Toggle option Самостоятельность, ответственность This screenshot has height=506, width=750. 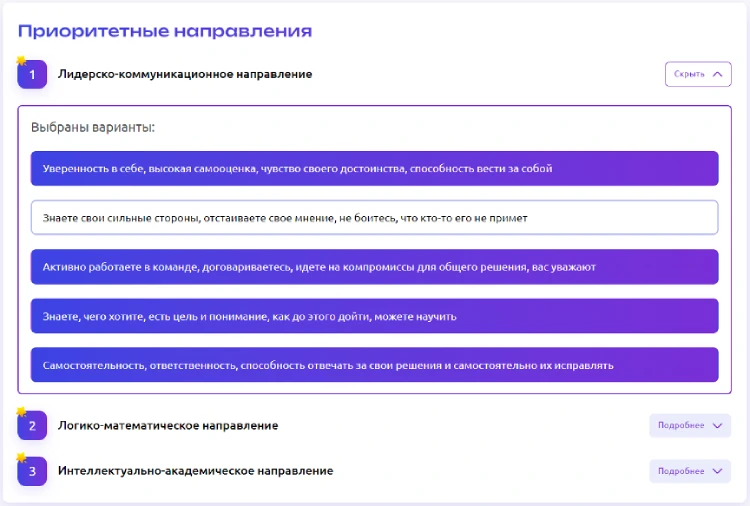pos(375,365)
